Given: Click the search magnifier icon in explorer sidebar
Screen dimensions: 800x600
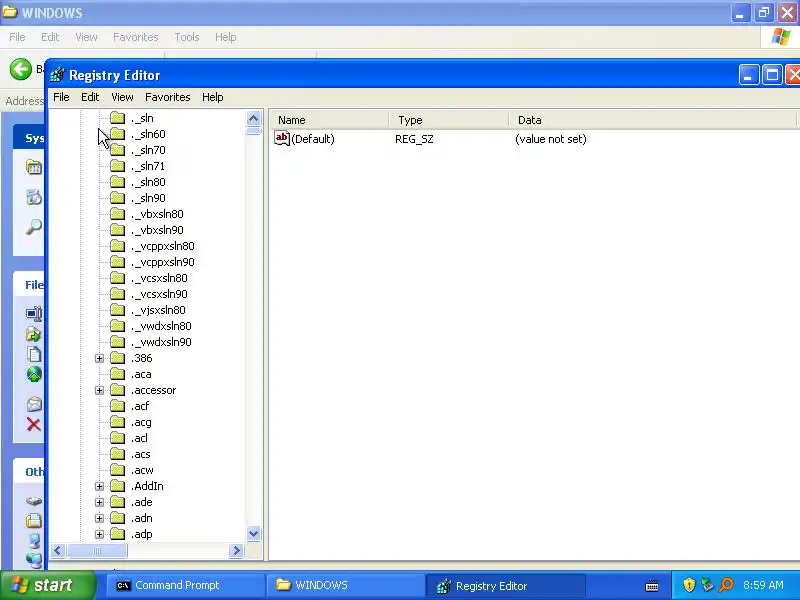Looking at the screenshot, I should [x=34, y=227].
